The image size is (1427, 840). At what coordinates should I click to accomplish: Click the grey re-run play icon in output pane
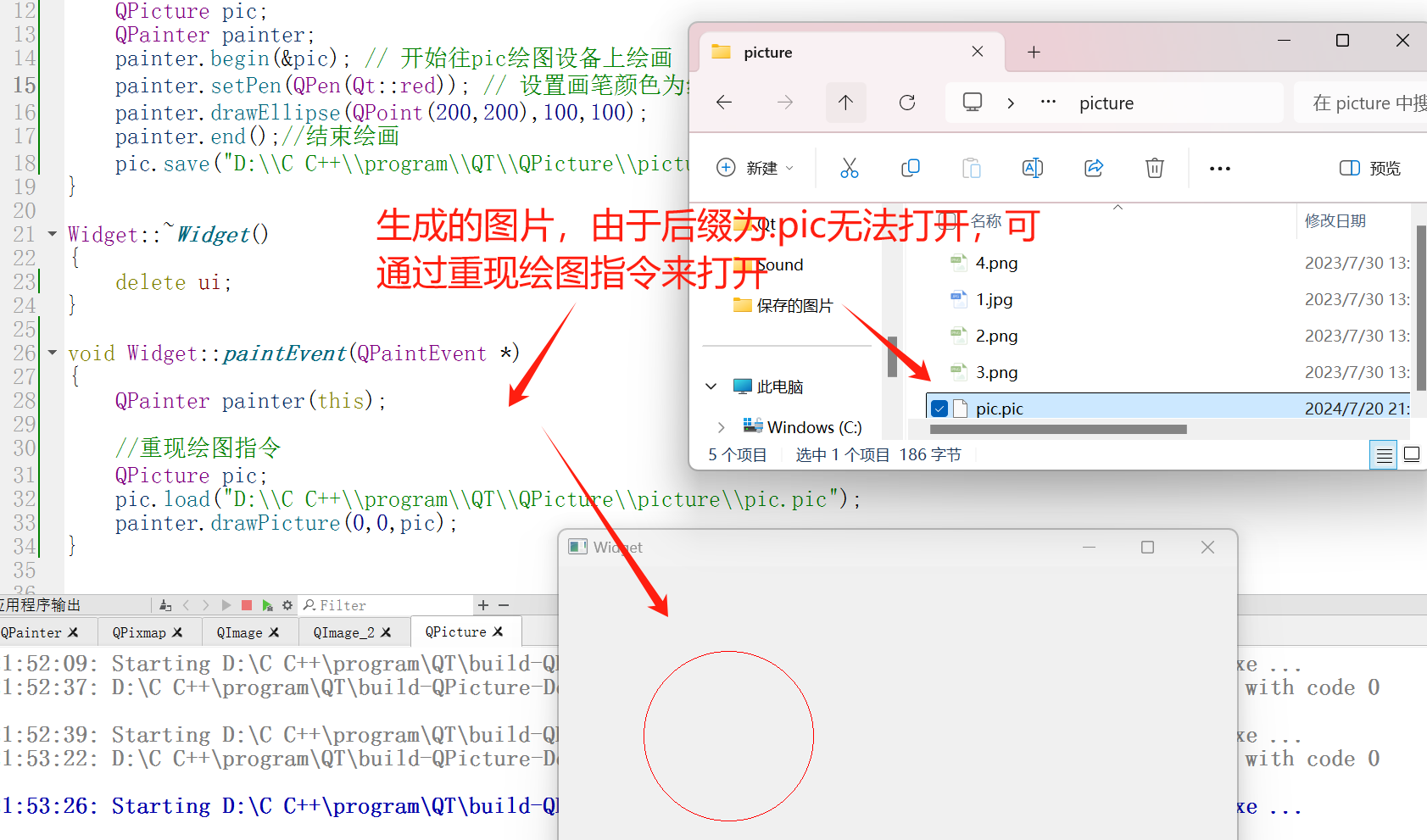(226, 605)
